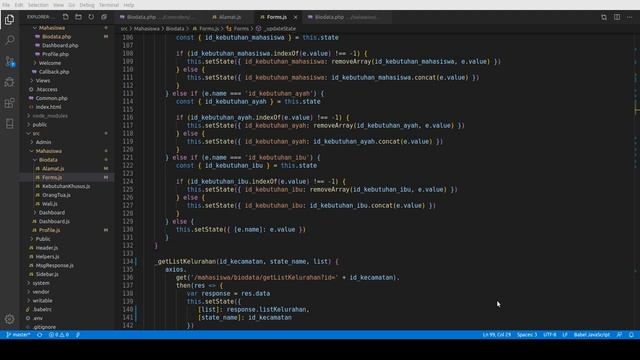
Task: Open Edit menu
Action: tap(19, 5)
